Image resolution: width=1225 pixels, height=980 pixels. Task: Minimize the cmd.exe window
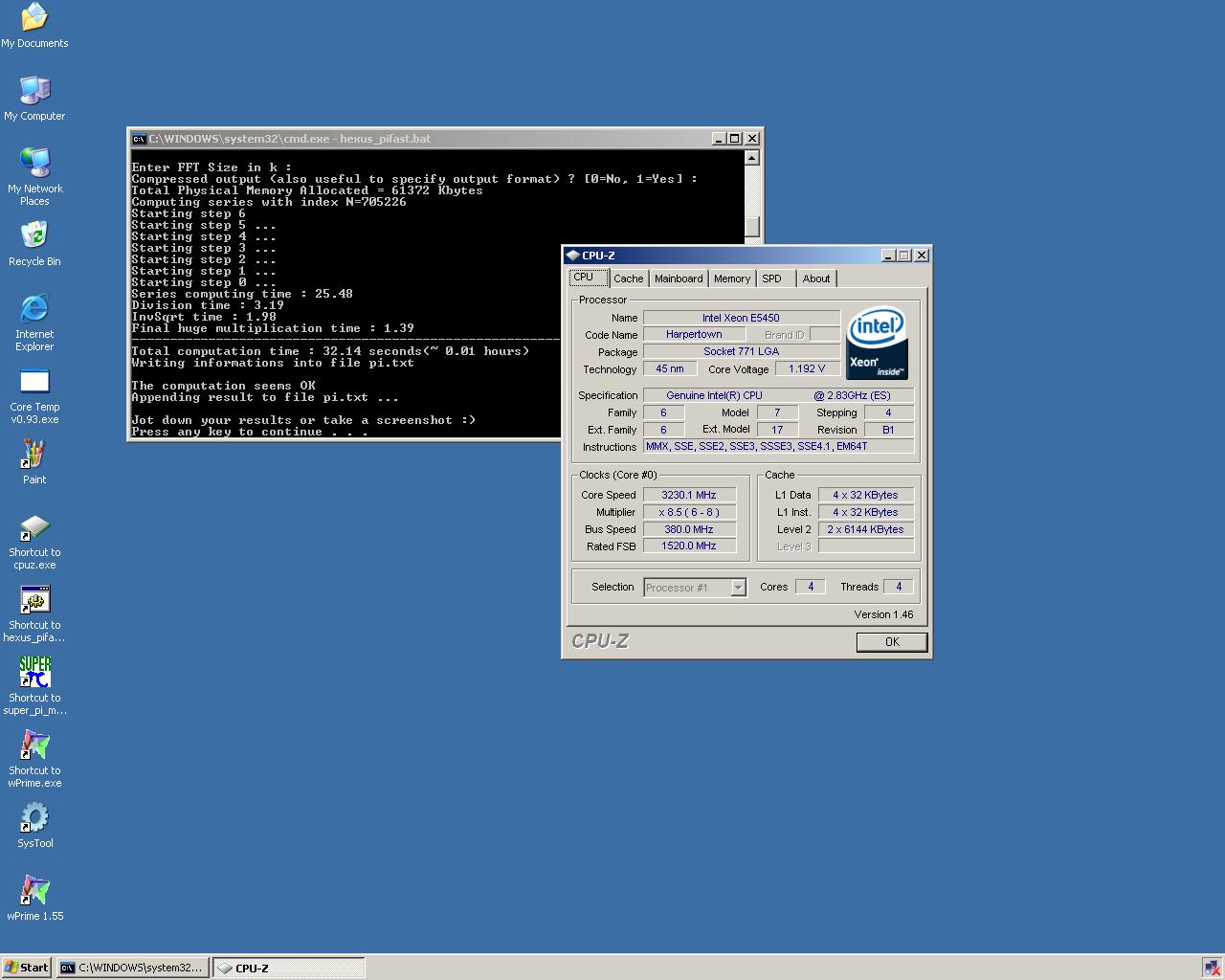(x=719, y=139)
